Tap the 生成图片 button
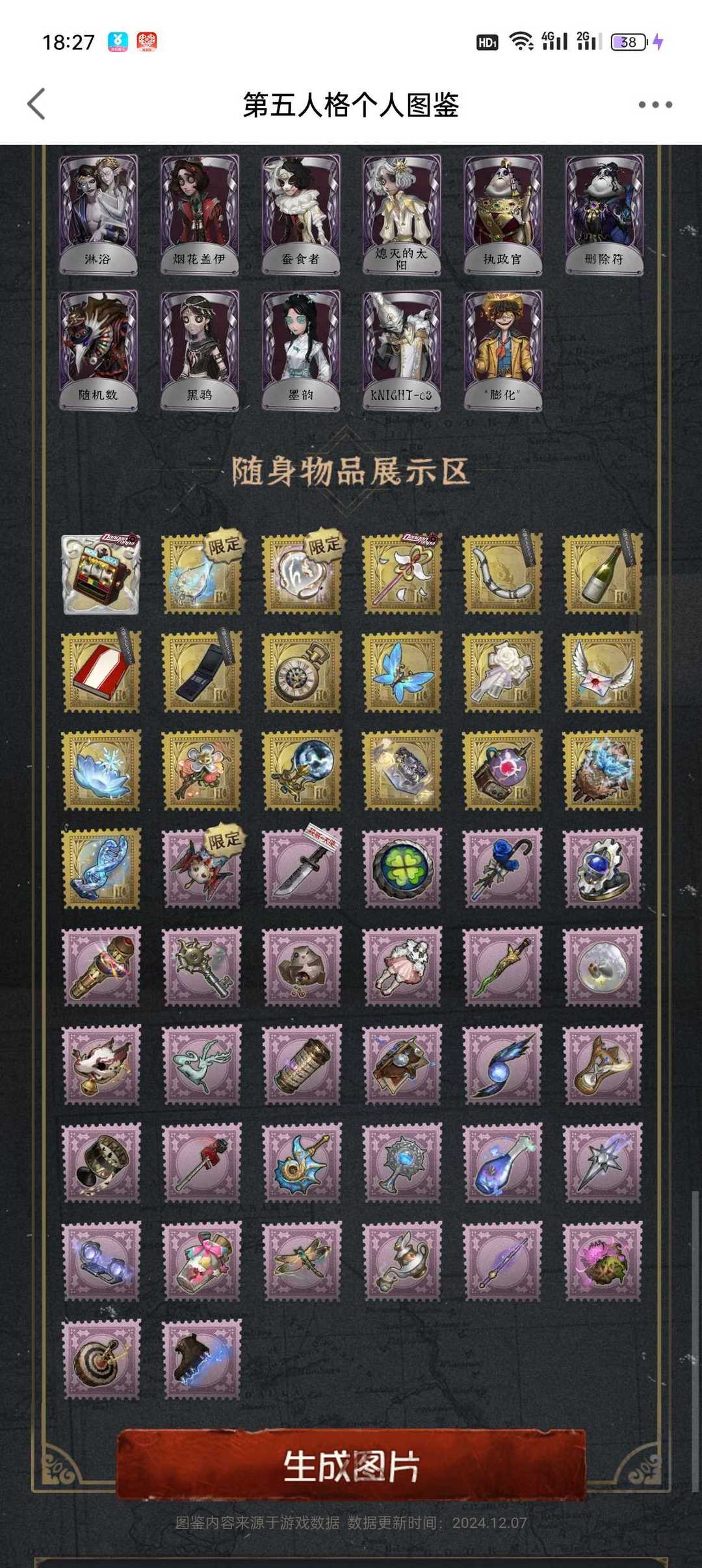The height and width of the screenshot is (1568, 702). [351, 1466]
